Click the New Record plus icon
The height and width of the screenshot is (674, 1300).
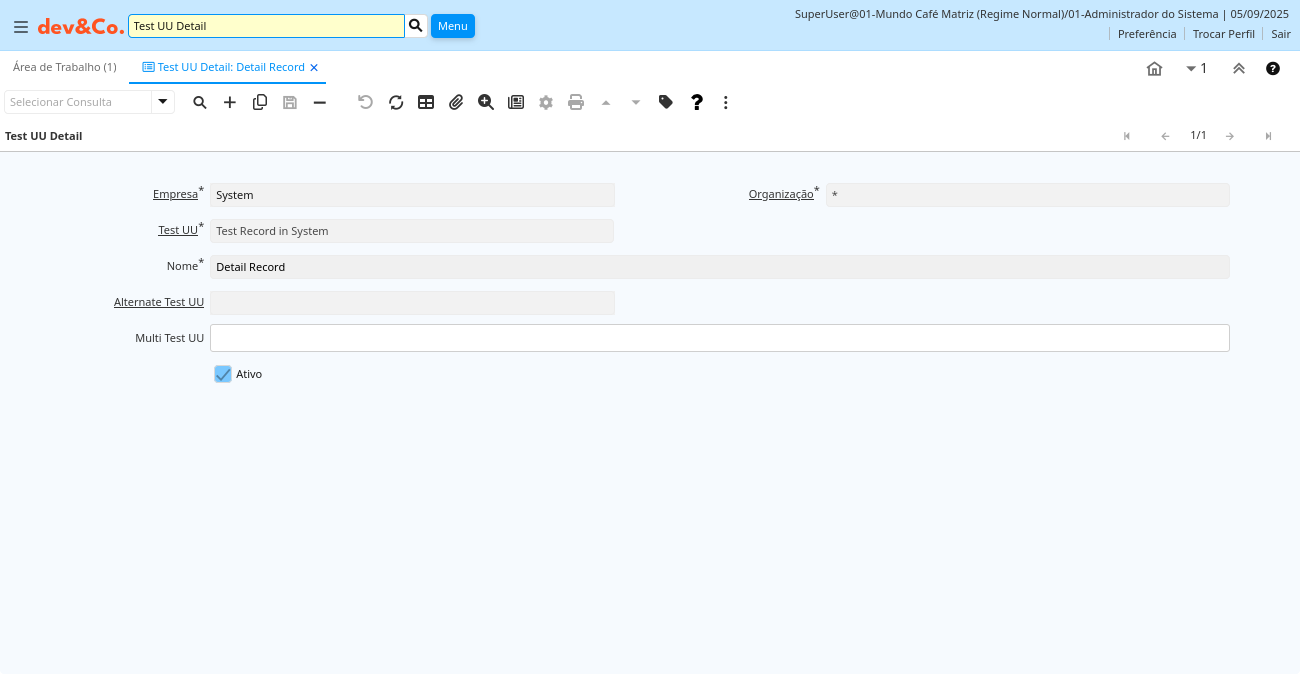click(x=230, y=102)
